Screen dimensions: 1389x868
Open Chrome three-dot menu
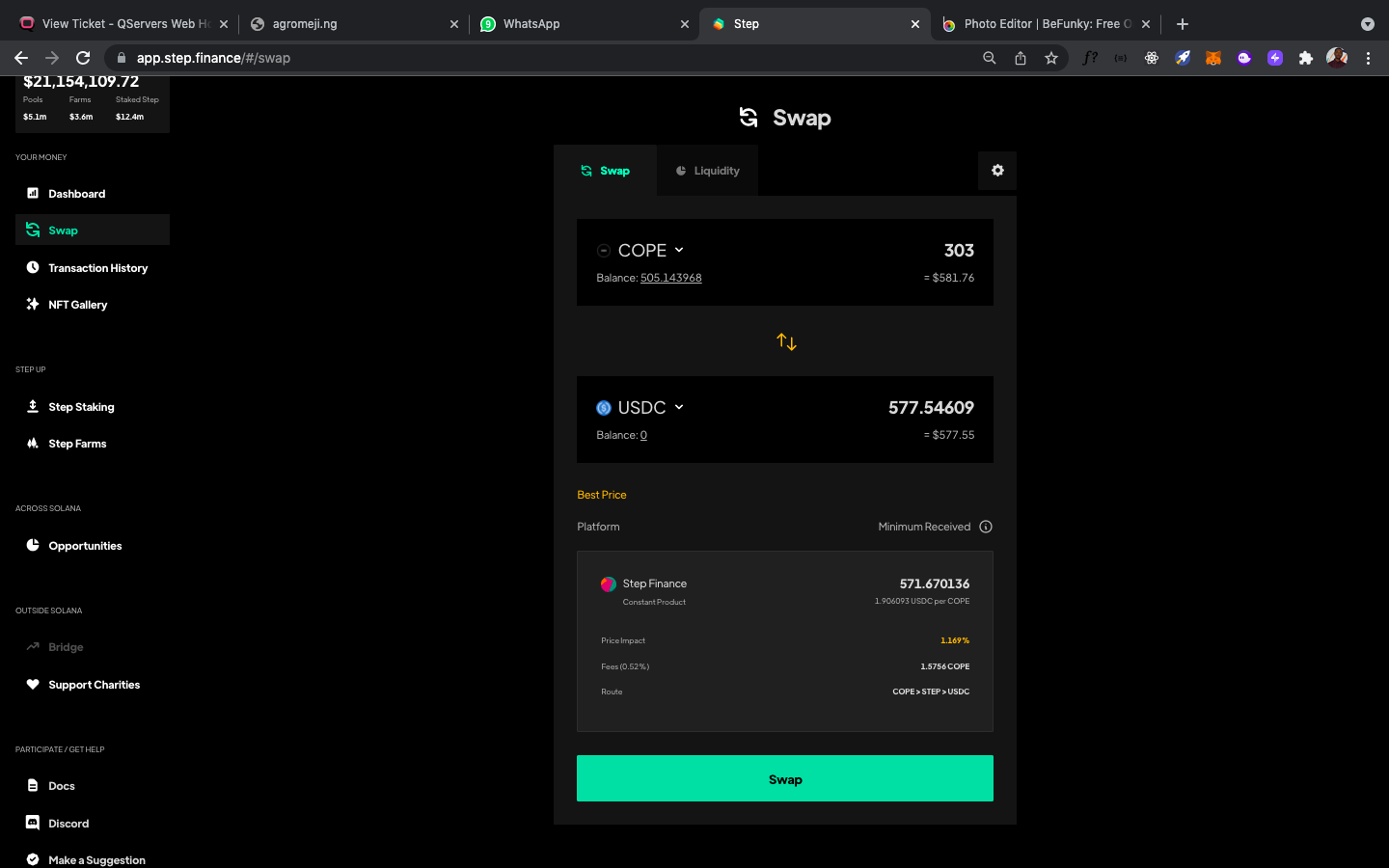(1368, 58)
